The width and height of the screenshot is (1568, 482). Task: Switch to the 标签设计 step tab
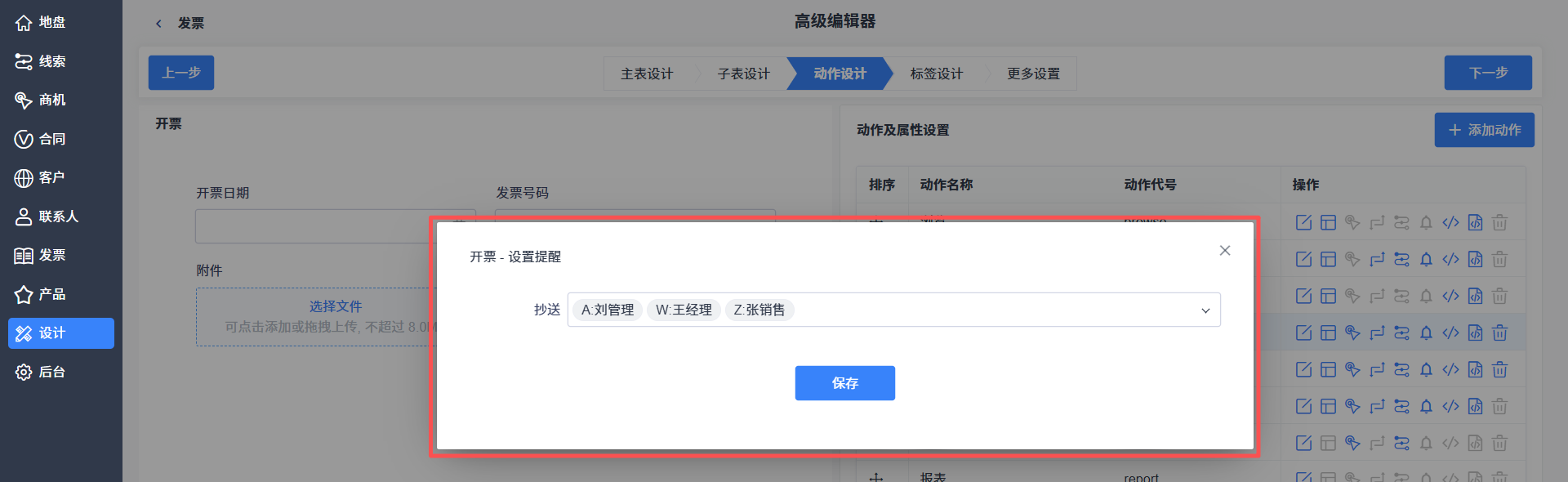[x=937, y=74]
